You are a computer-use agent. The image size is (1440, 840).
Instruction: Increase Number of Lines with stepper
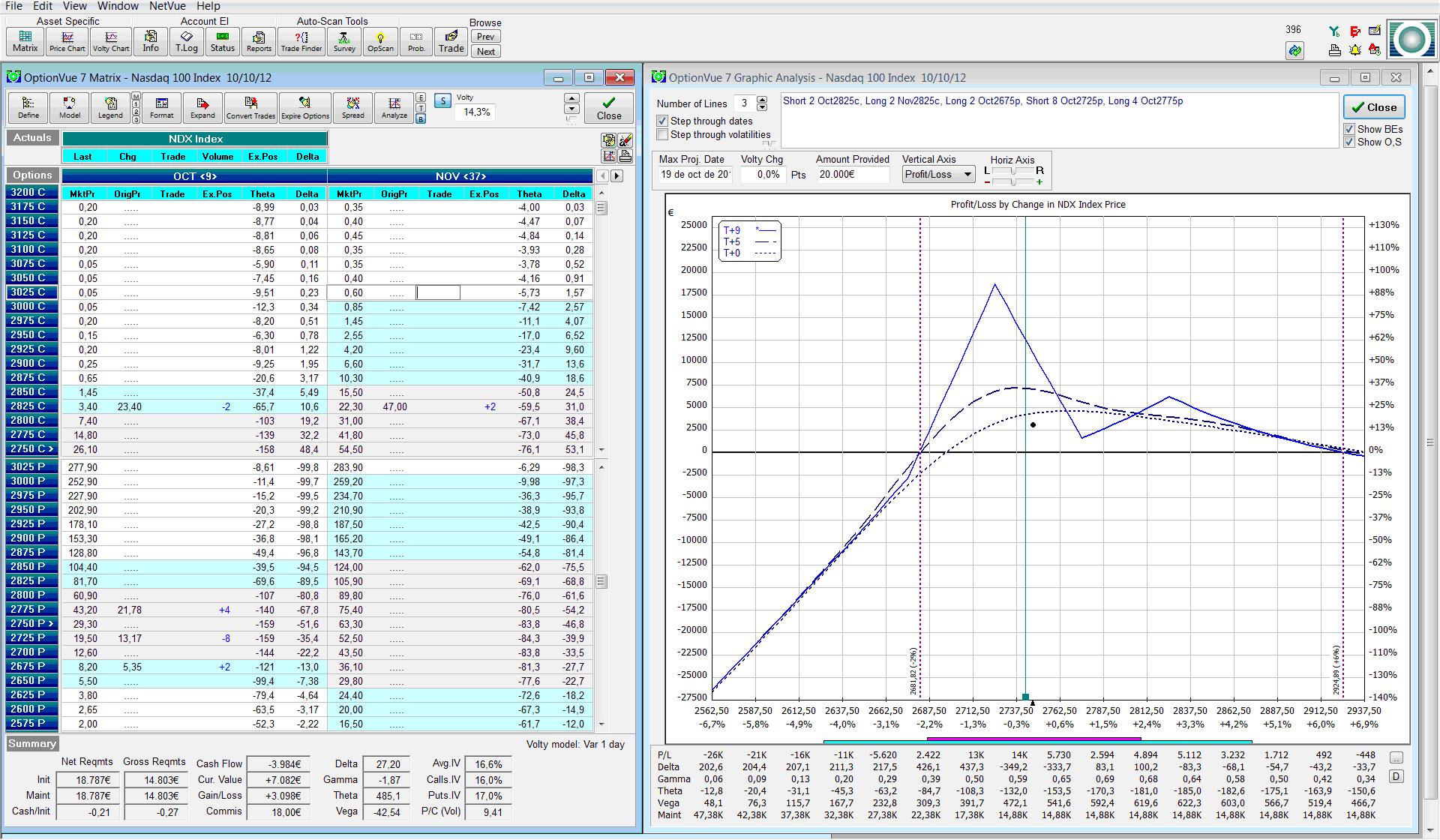(x=762, y=100)
